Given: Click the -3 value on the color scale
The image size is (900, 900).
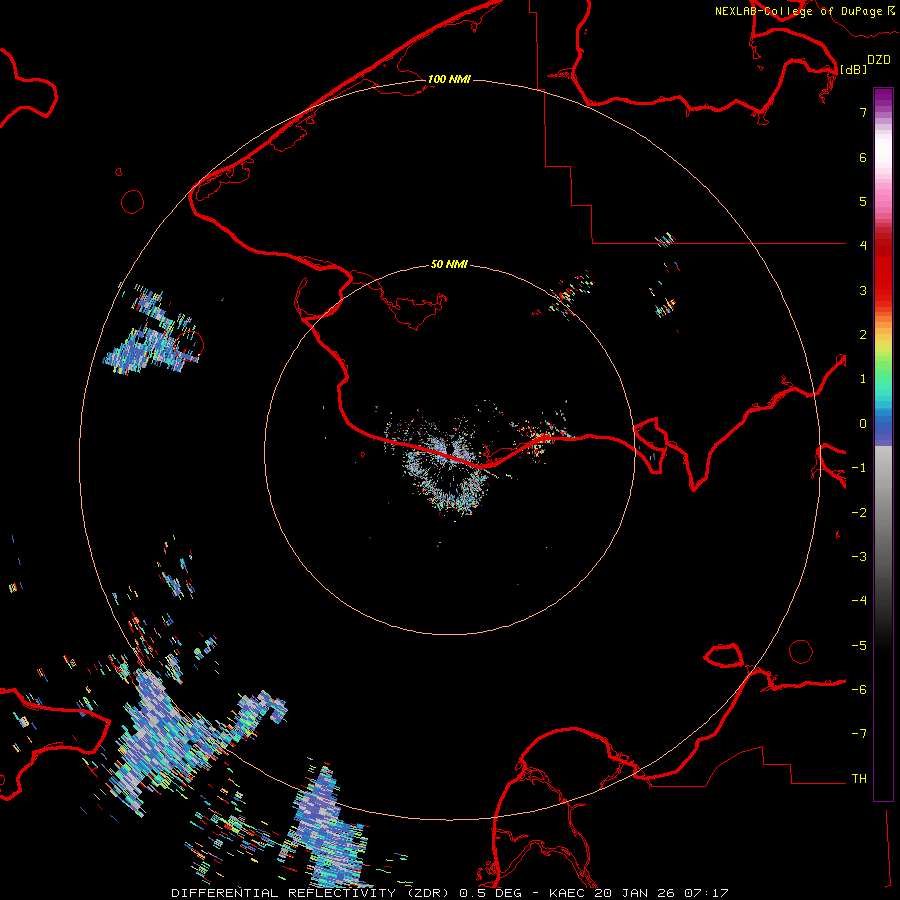Looking at the screenshot, I should (x=859, y=557).
